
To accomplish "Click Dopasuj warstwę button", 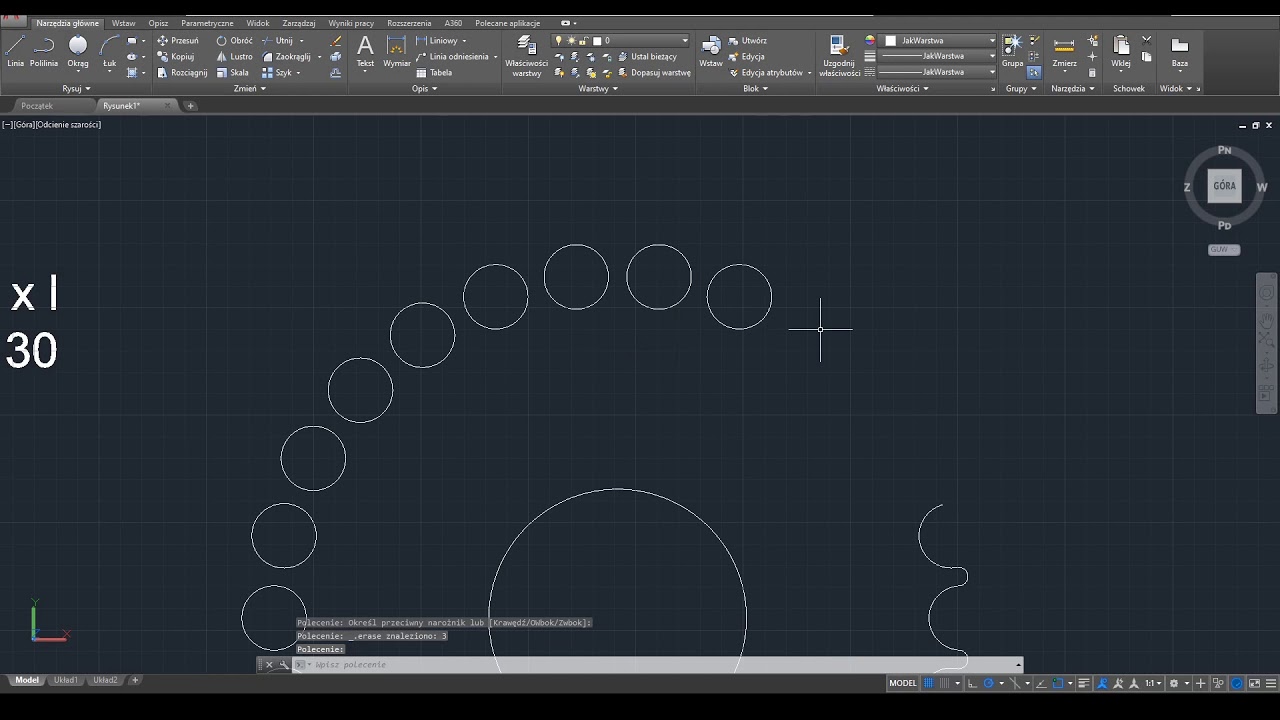I will point(654,72).
